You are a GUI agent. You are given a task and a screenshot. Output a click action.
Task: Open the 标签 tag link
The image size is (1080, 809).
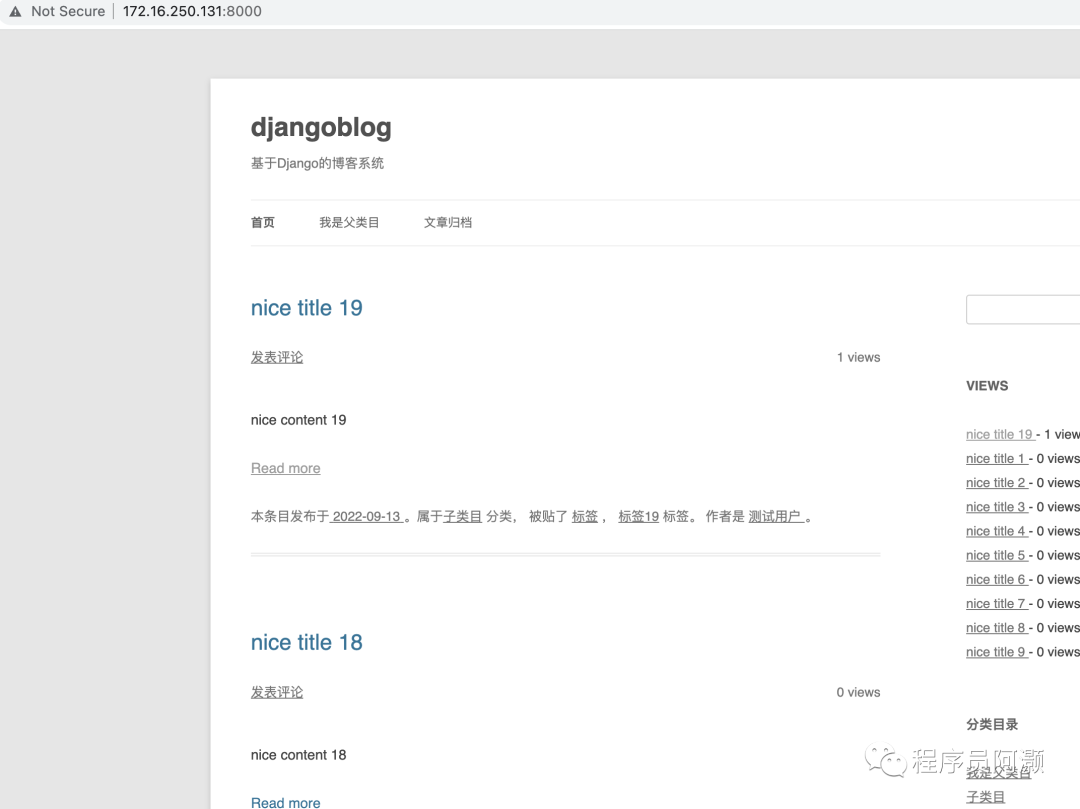click(x=585, y=516)
